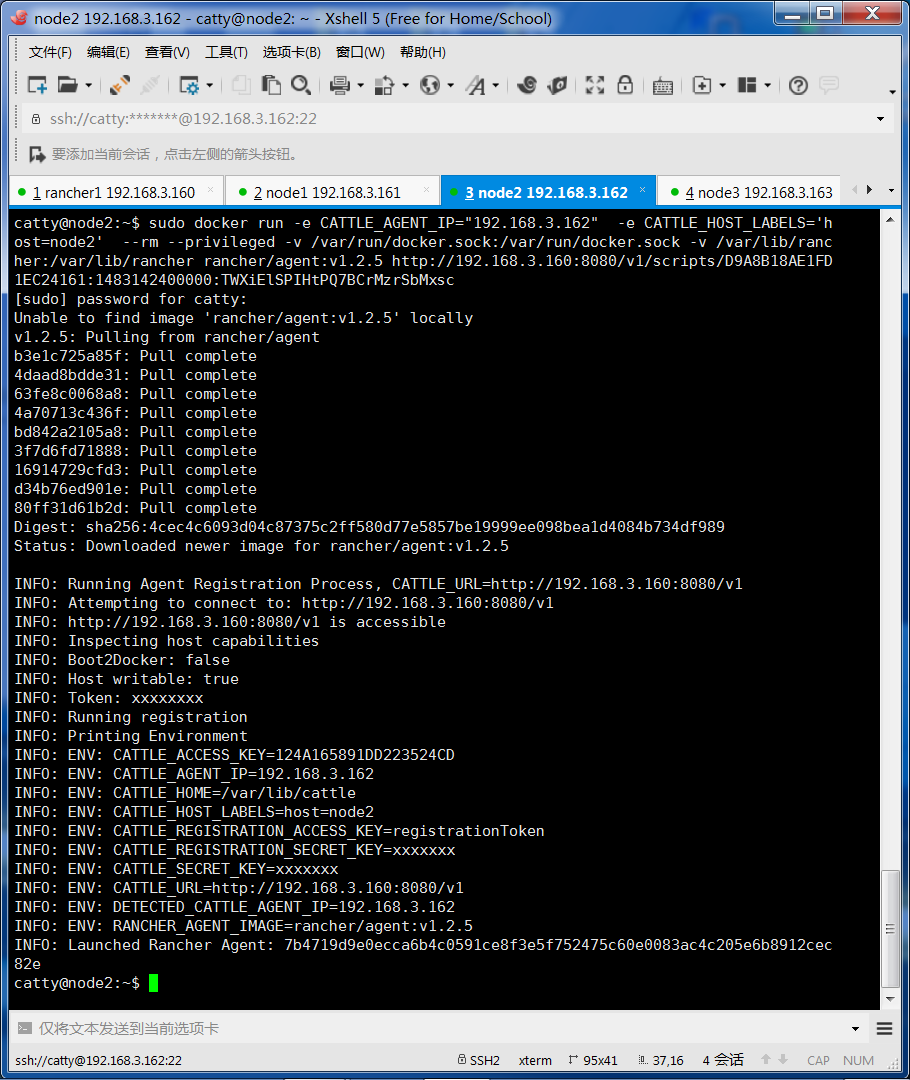Image resolution: width=910 pixels, height=1080 pixels.
Task: Expand the compose bar target dropdown
Action: pyautogui.click(x=856, y=1028)
